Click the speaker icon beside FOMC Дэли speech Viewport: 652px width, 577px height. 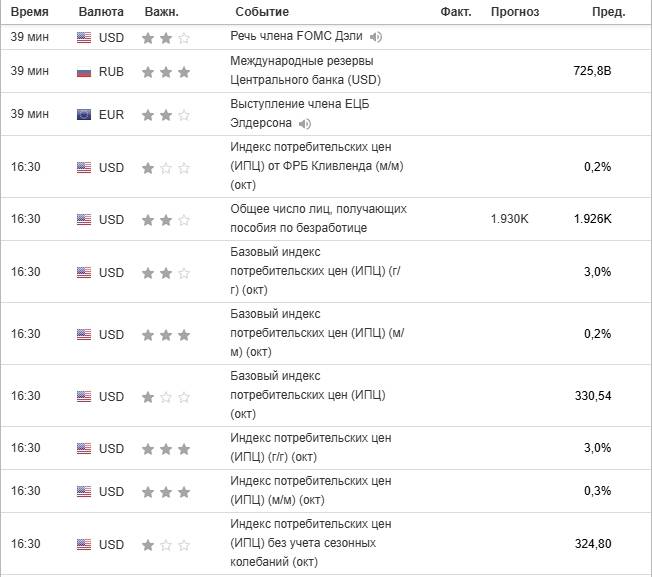click(376, 38)
